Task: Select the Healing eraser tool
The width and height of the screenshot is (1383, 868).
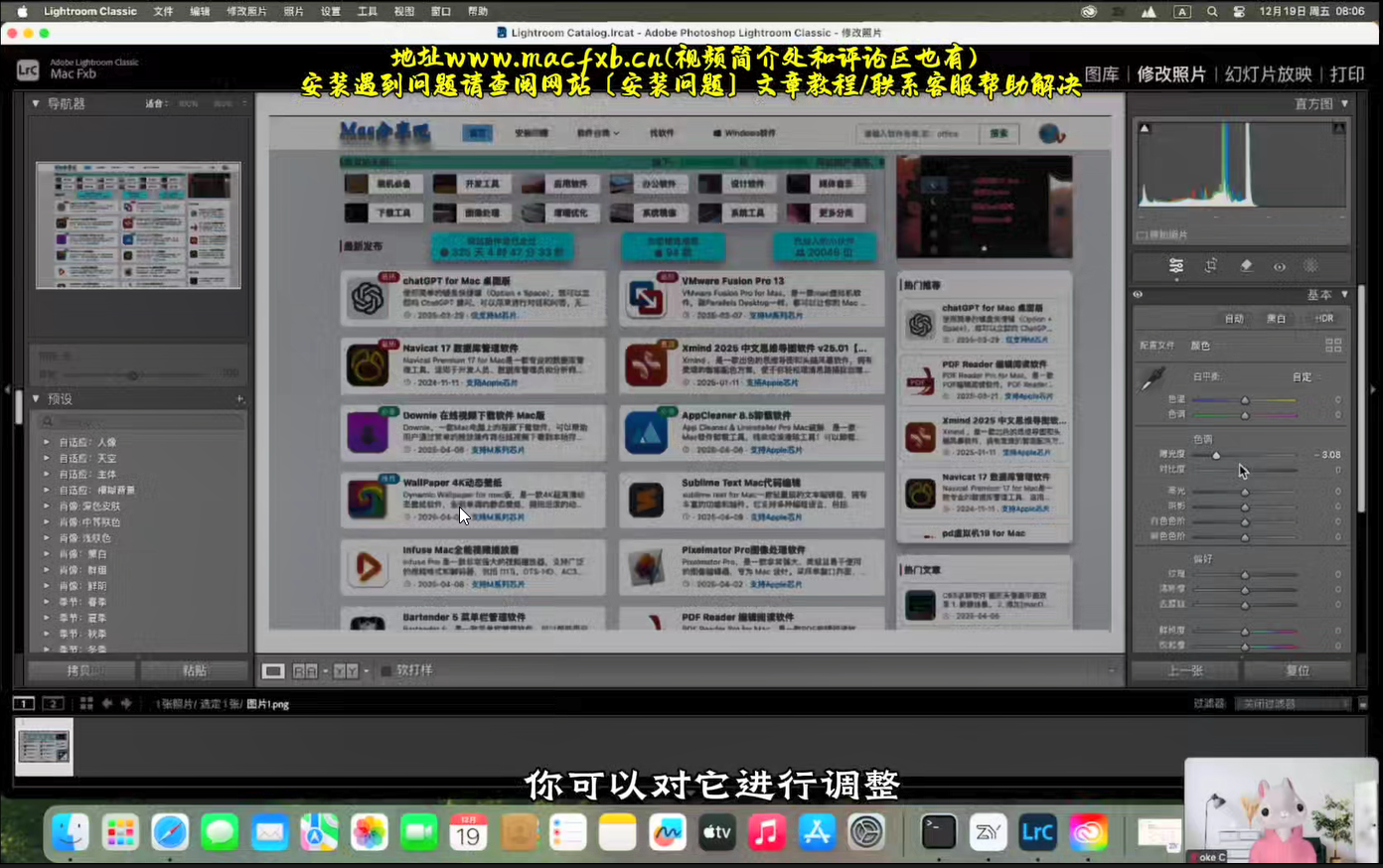Action: [x=1246, y=266]
